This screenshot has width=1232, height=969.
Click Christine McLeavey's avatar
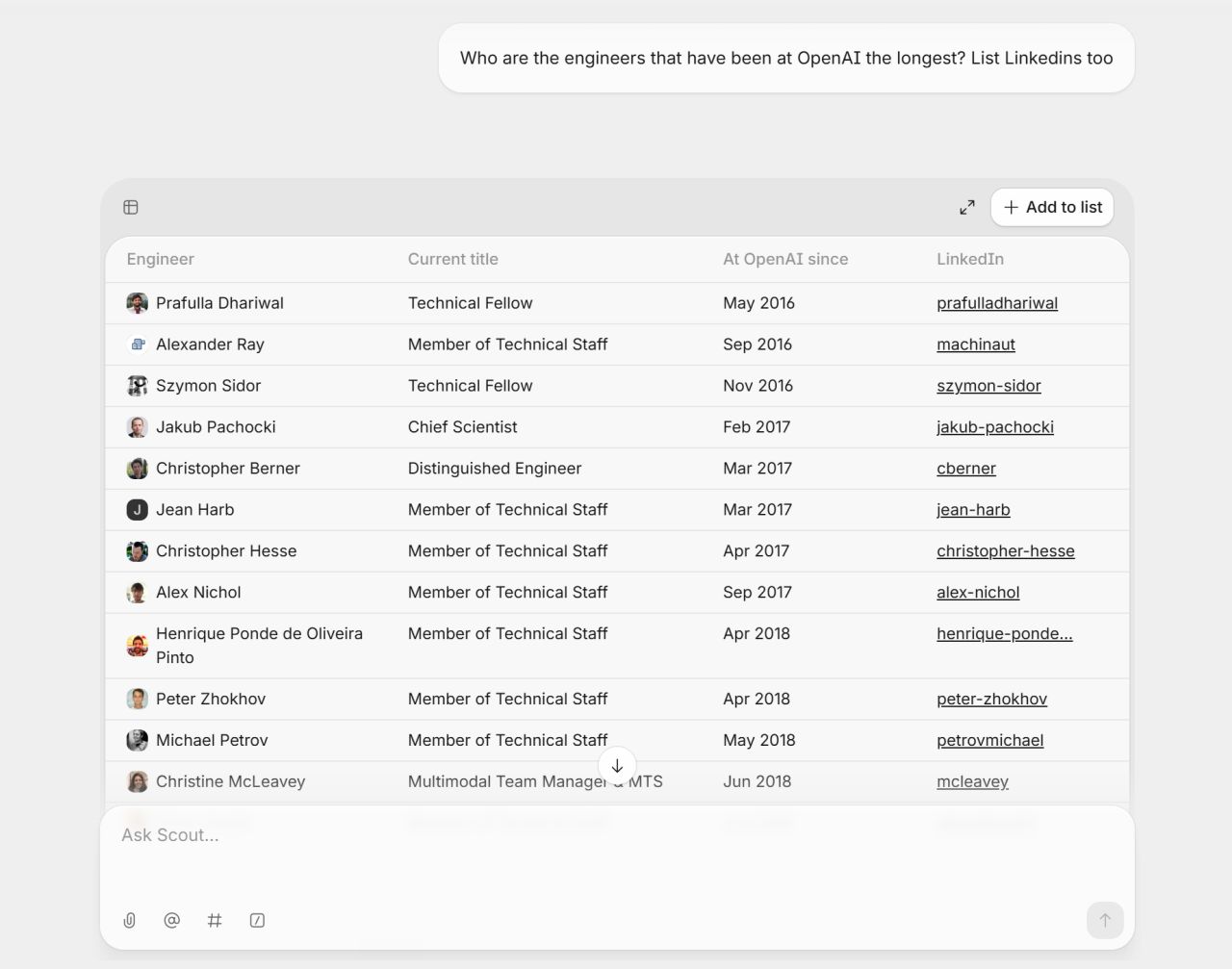pos(138,782)
